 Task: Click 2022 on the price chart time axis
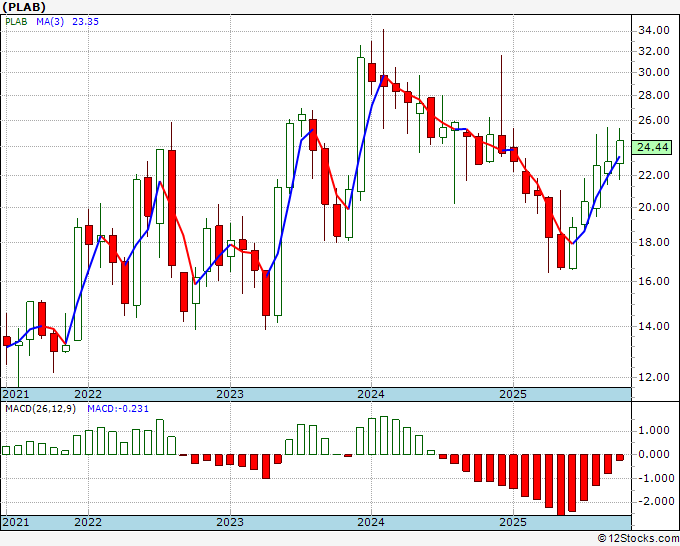[x=88, y=394]
